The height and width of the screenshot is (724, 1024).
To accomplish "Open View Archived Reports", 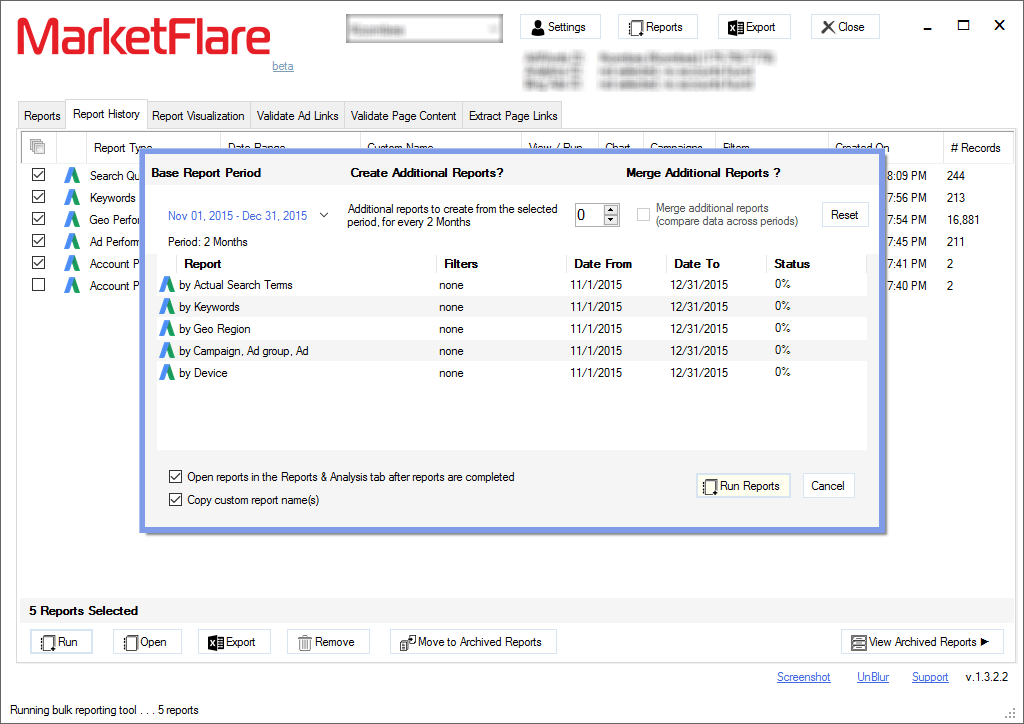I will 921,642.
